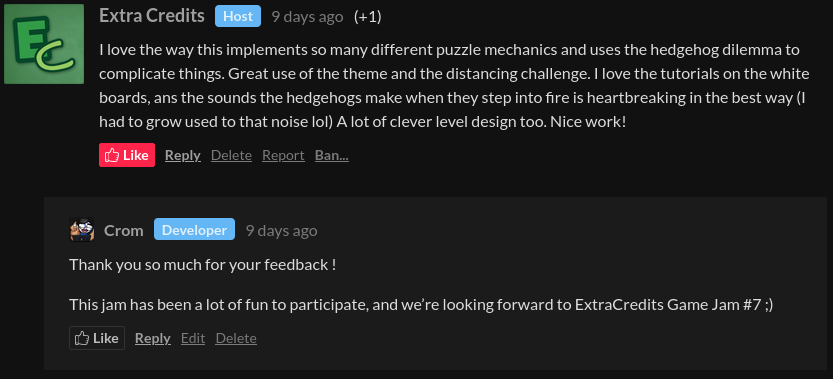Report the Extra Credits comment
This screenshot has width=833, height=379.
(283, 155)
